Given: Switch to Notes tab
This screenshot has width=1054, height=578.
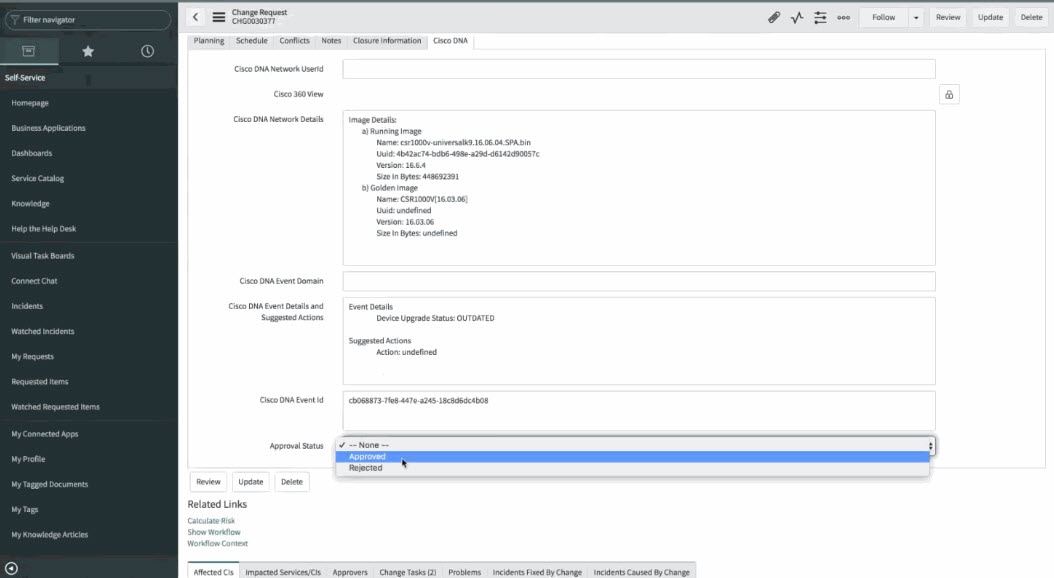Looking at the screenshot, I should pos(331,41).
